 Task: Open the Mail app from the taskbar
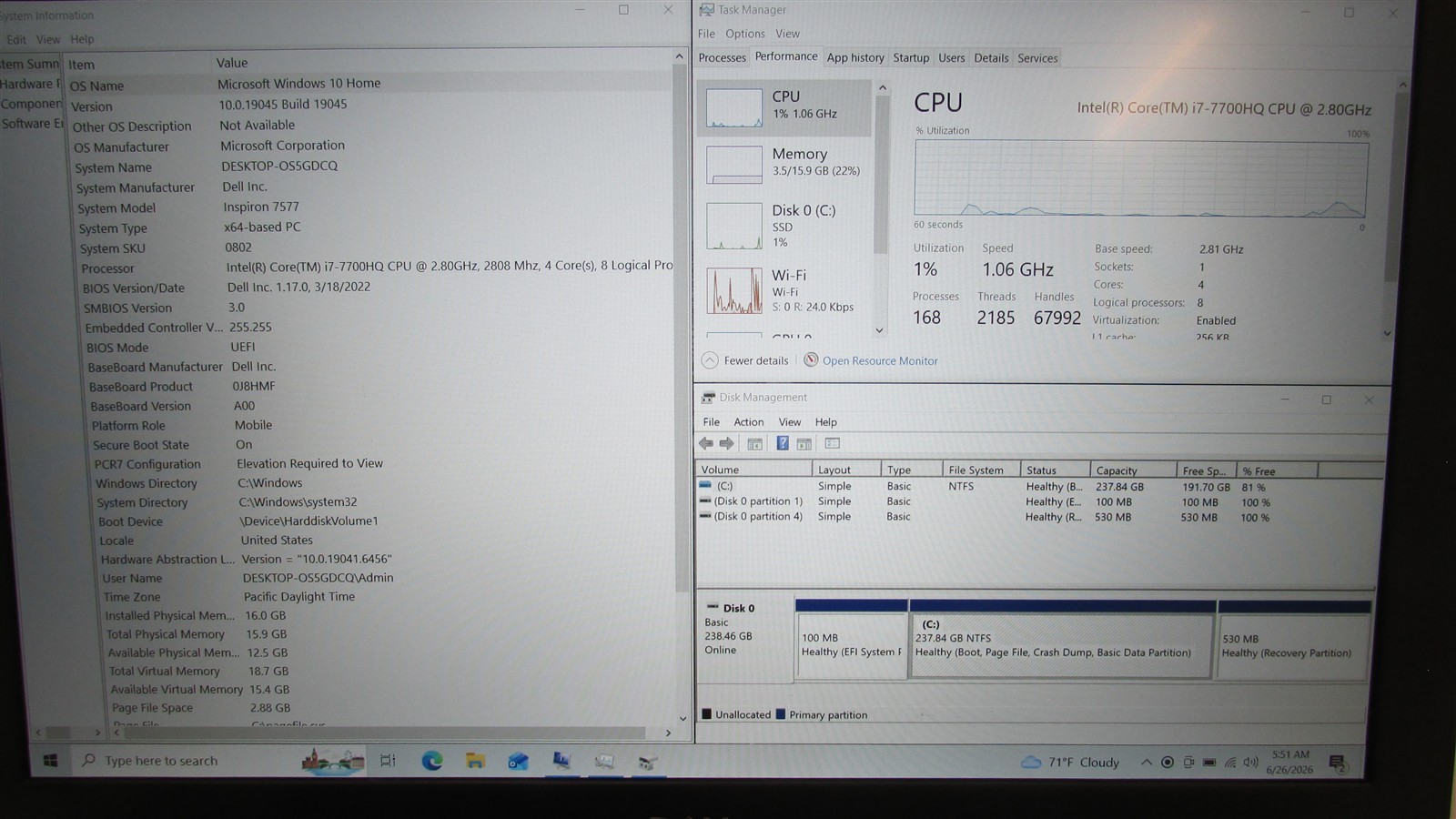tap(518, 761)
